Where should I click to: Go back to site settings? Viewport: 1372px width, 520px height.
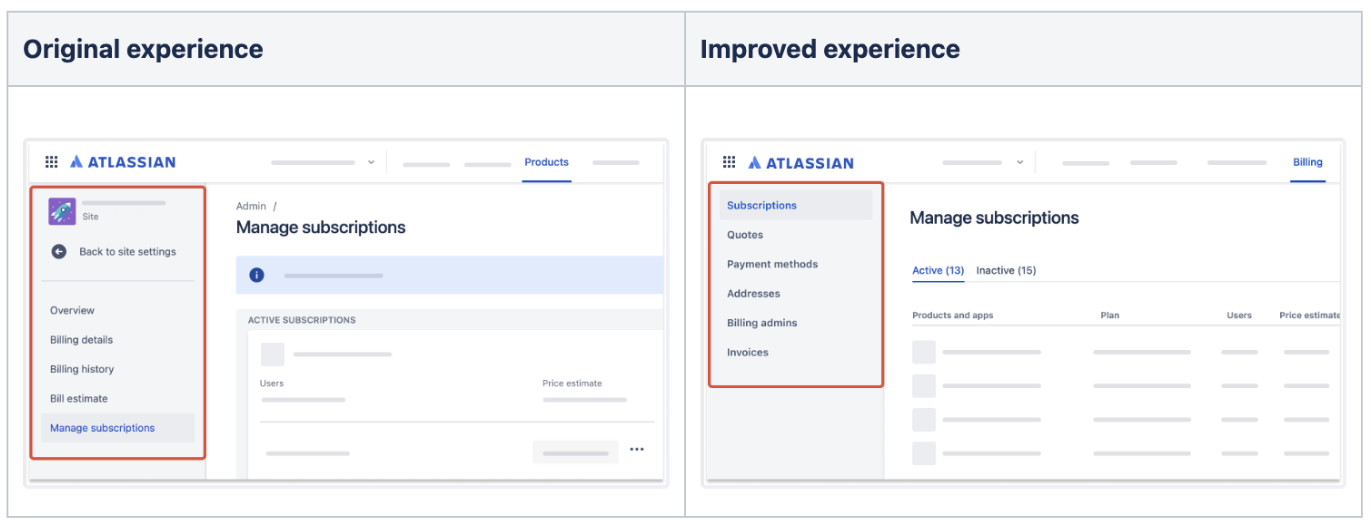coord(128,252)
